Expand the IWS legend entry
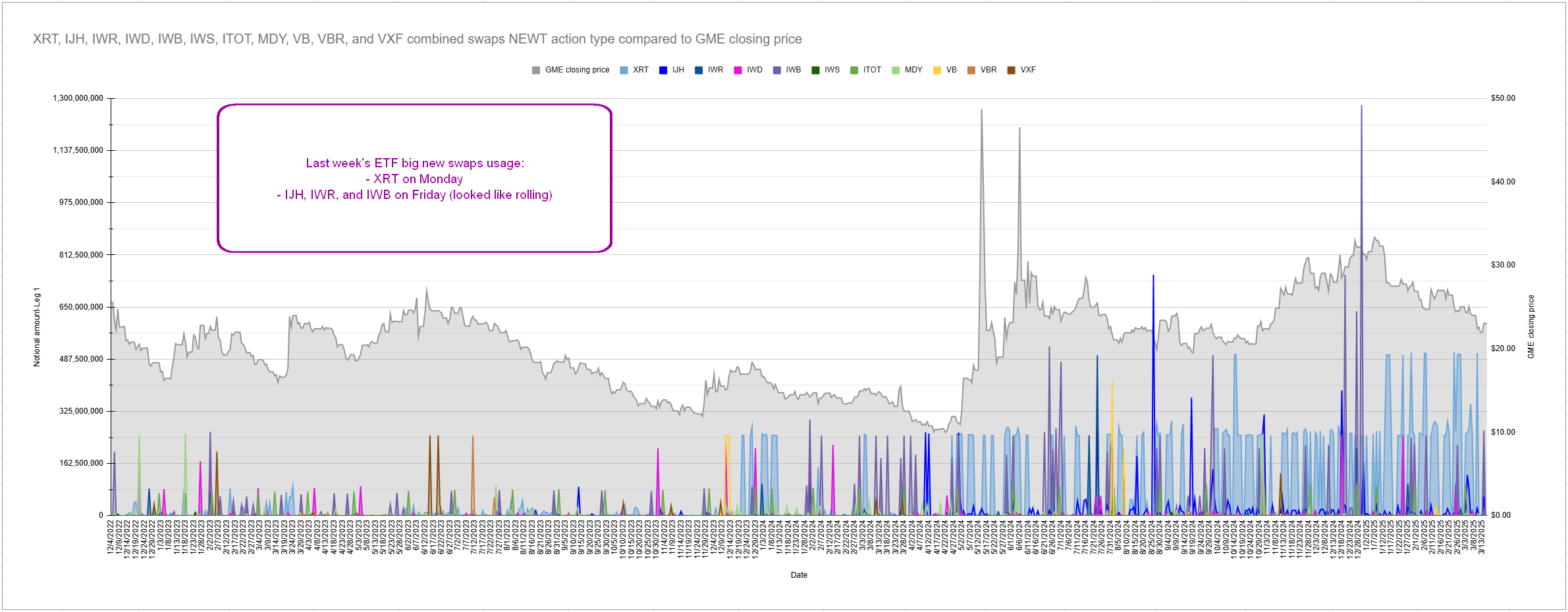The image size is (1568, 612). pyautogui.click(x=817, y=69)
